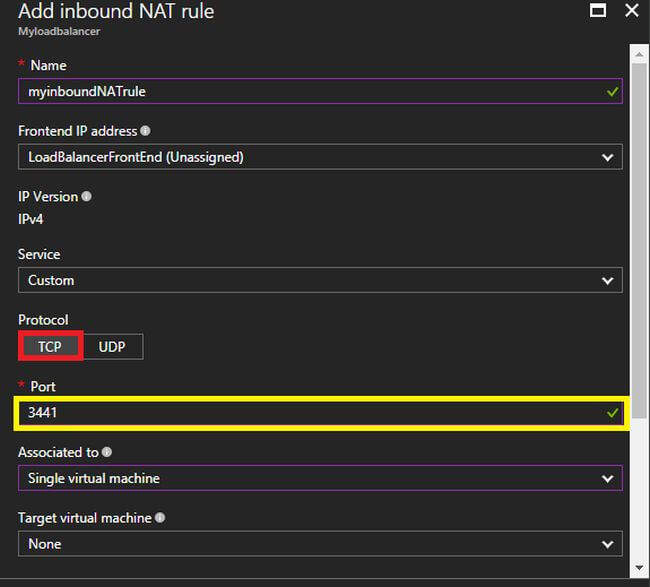Click the chevron on the Target virtual machine dropdown

pos(607,544)
